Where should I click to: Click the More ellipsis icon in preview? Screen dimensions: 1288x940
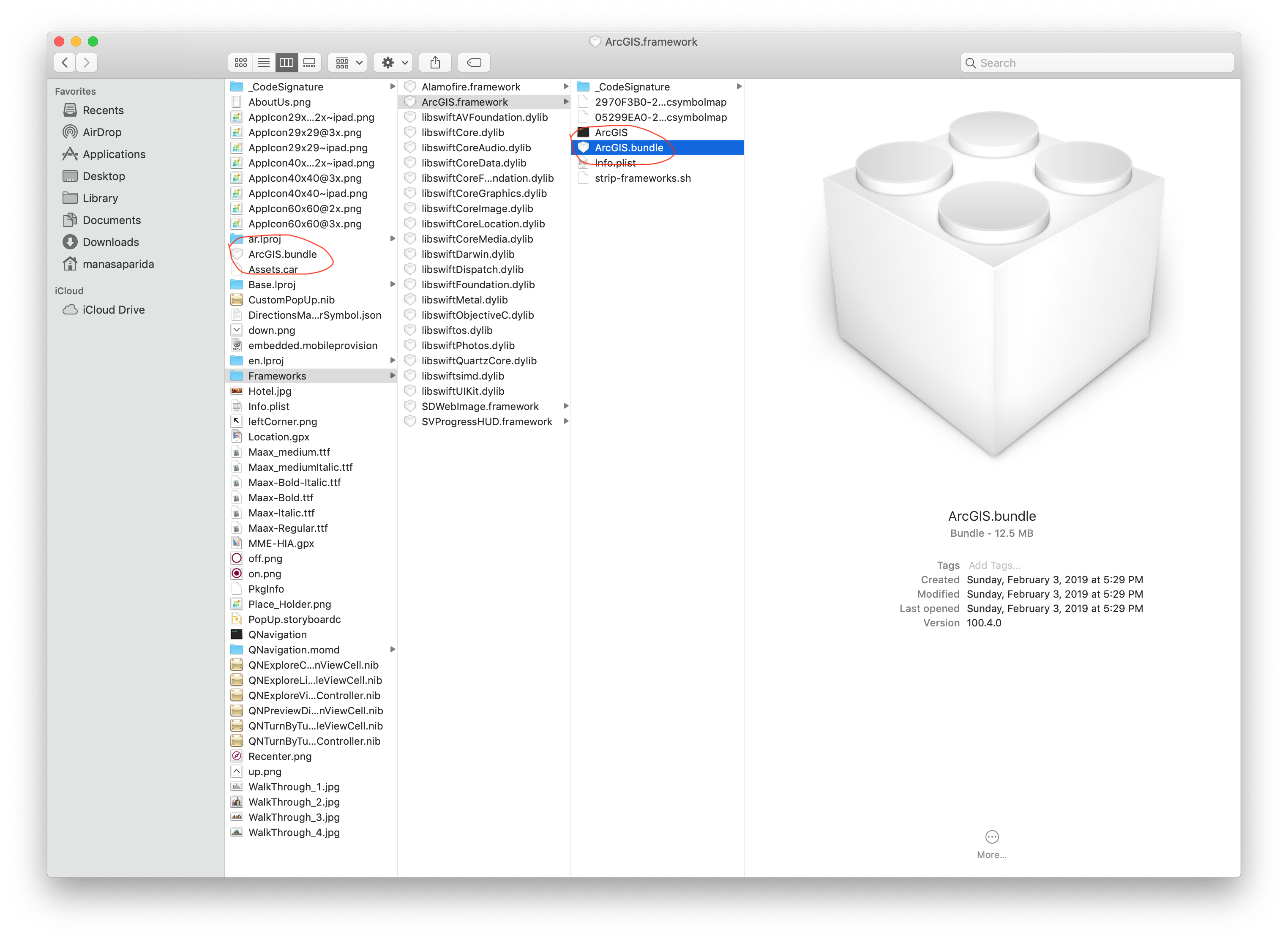pos(992,837)
